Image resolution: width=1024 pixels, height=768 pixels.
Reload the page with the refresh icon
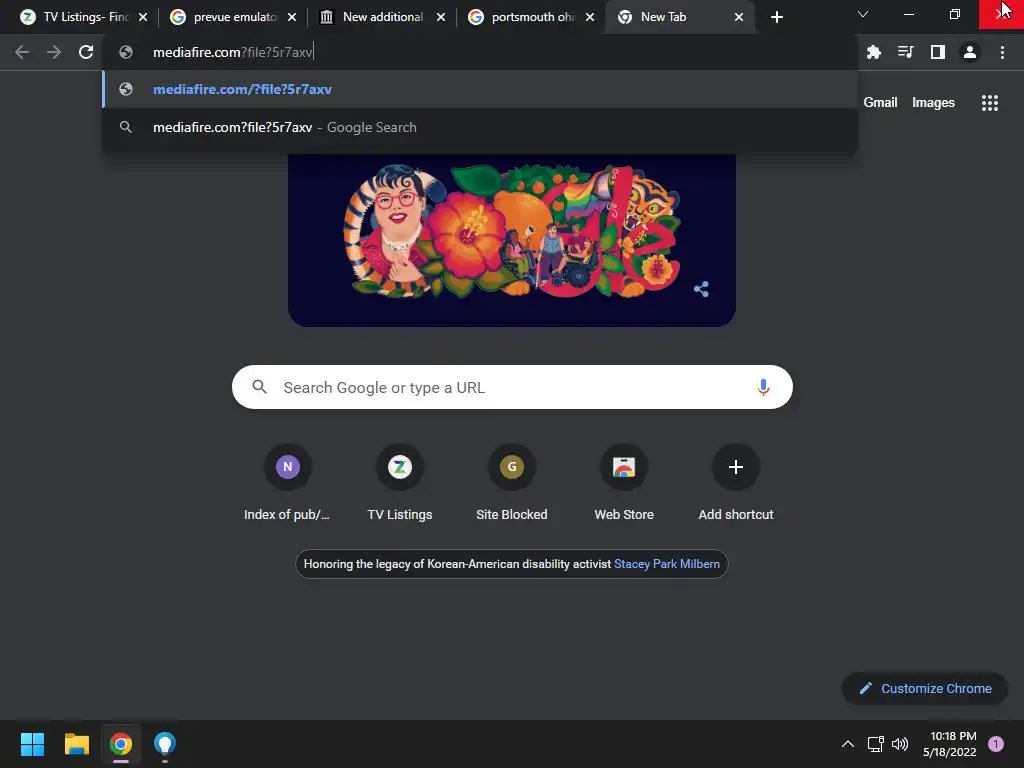pos(86,52)
